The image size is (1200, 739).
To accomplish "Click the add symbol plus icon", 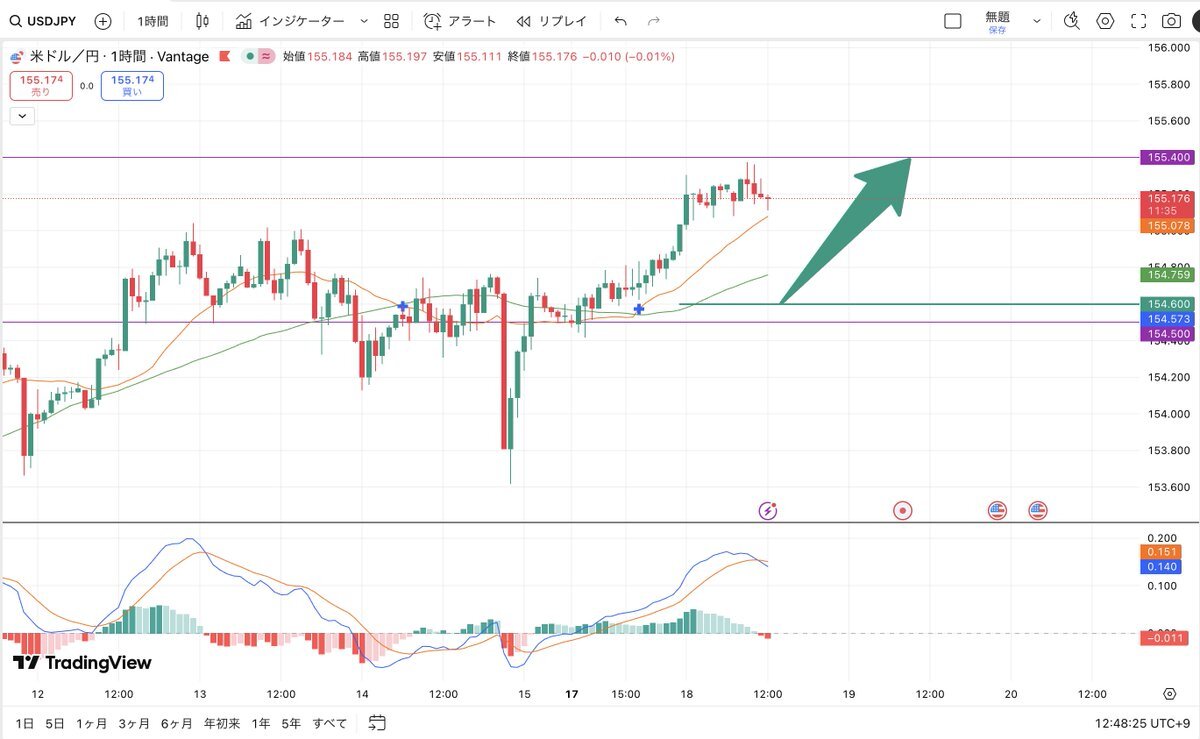I will pos(102,21).
